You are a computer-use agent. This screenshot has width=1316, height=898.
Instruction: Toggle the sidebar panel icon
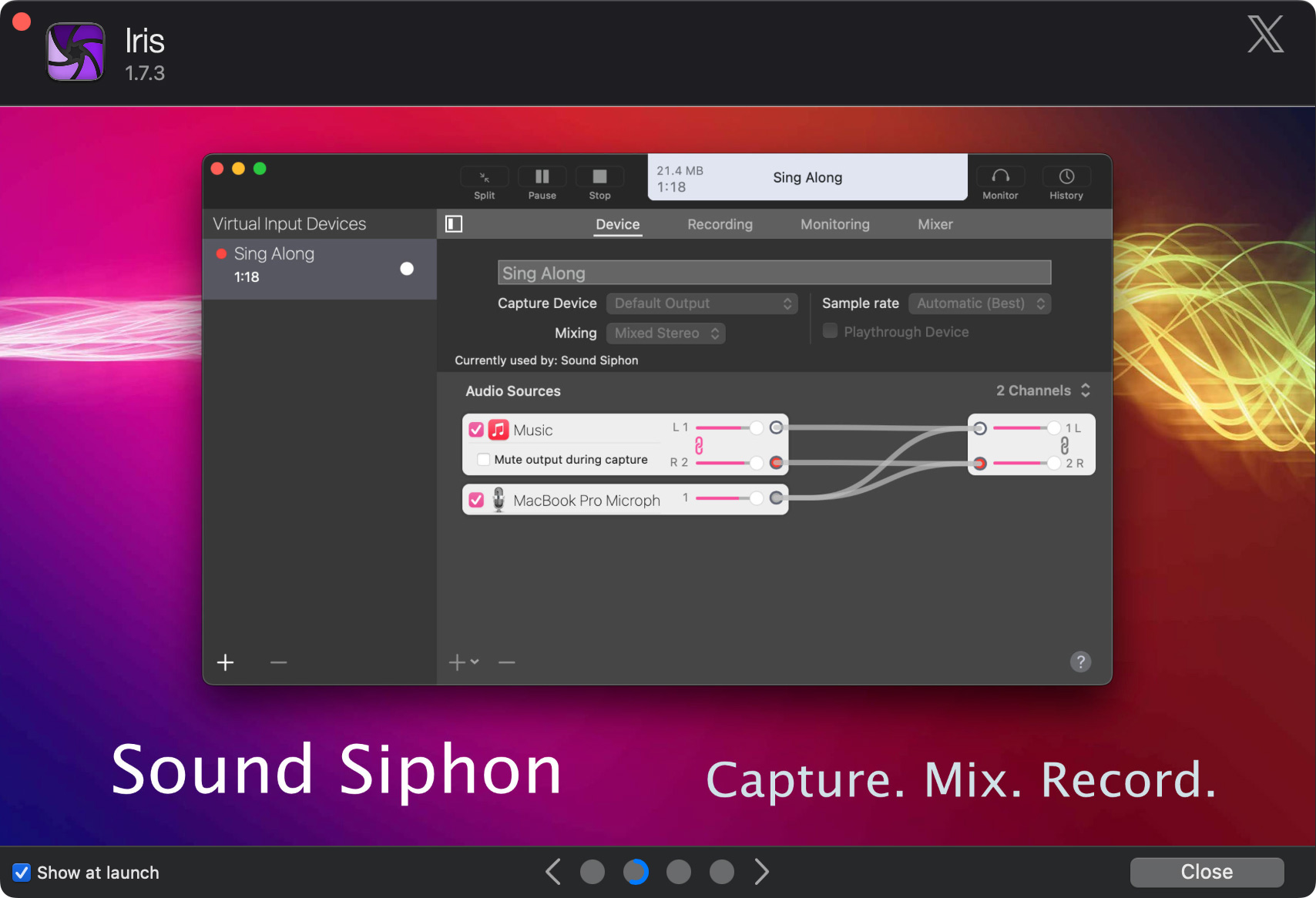pyautogui.click(x=454, y=224)
